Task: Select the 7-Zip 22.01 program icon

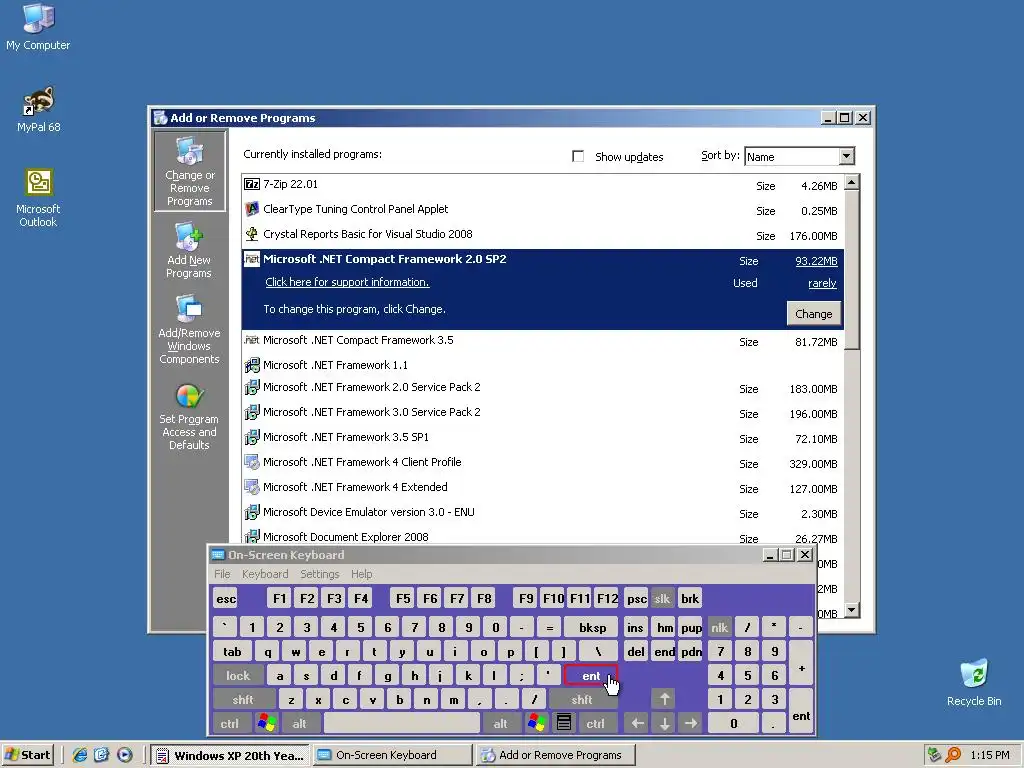Action: (251, 184)
